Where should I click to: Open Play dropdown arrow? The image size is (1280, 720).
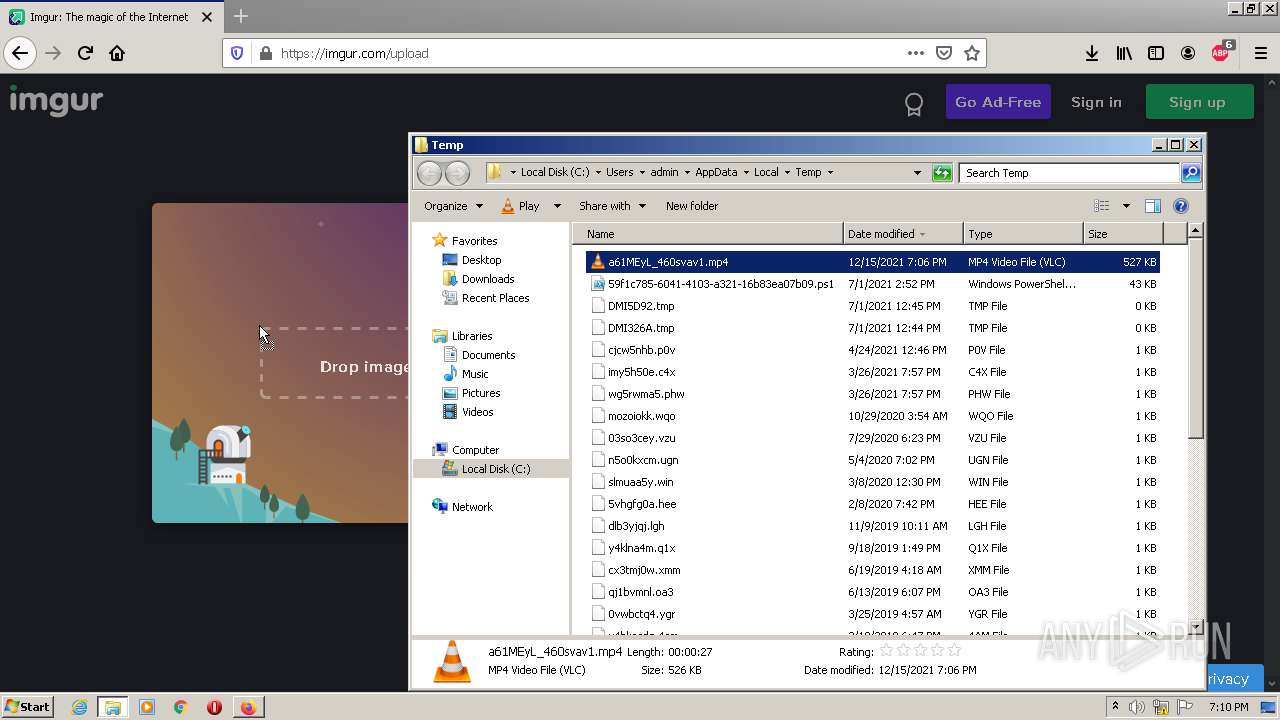click(x=555, y=206)
